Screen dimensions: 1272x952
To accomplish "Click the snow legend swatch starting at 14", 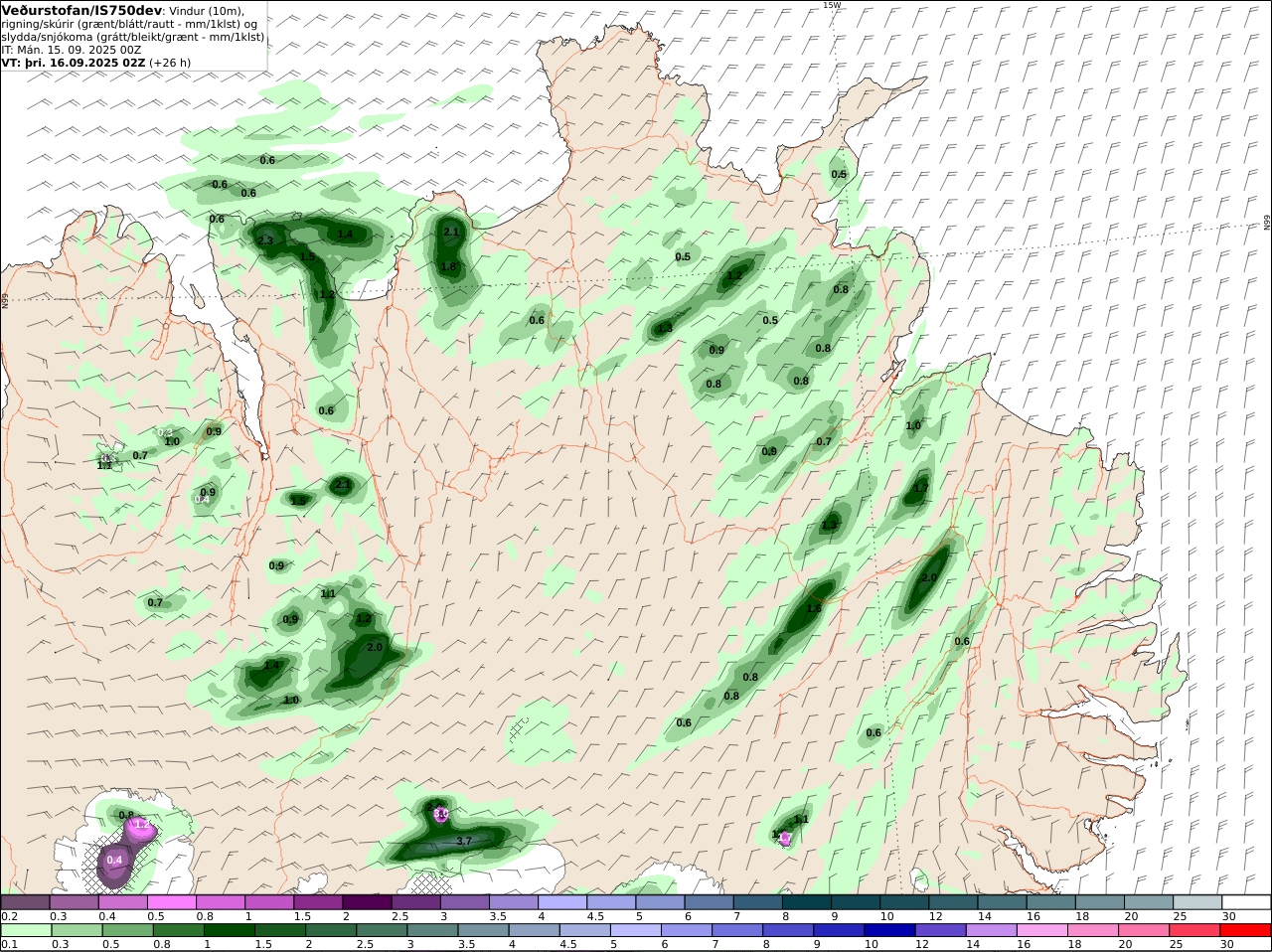I will pyautogui.click(x=1001, y=902).
